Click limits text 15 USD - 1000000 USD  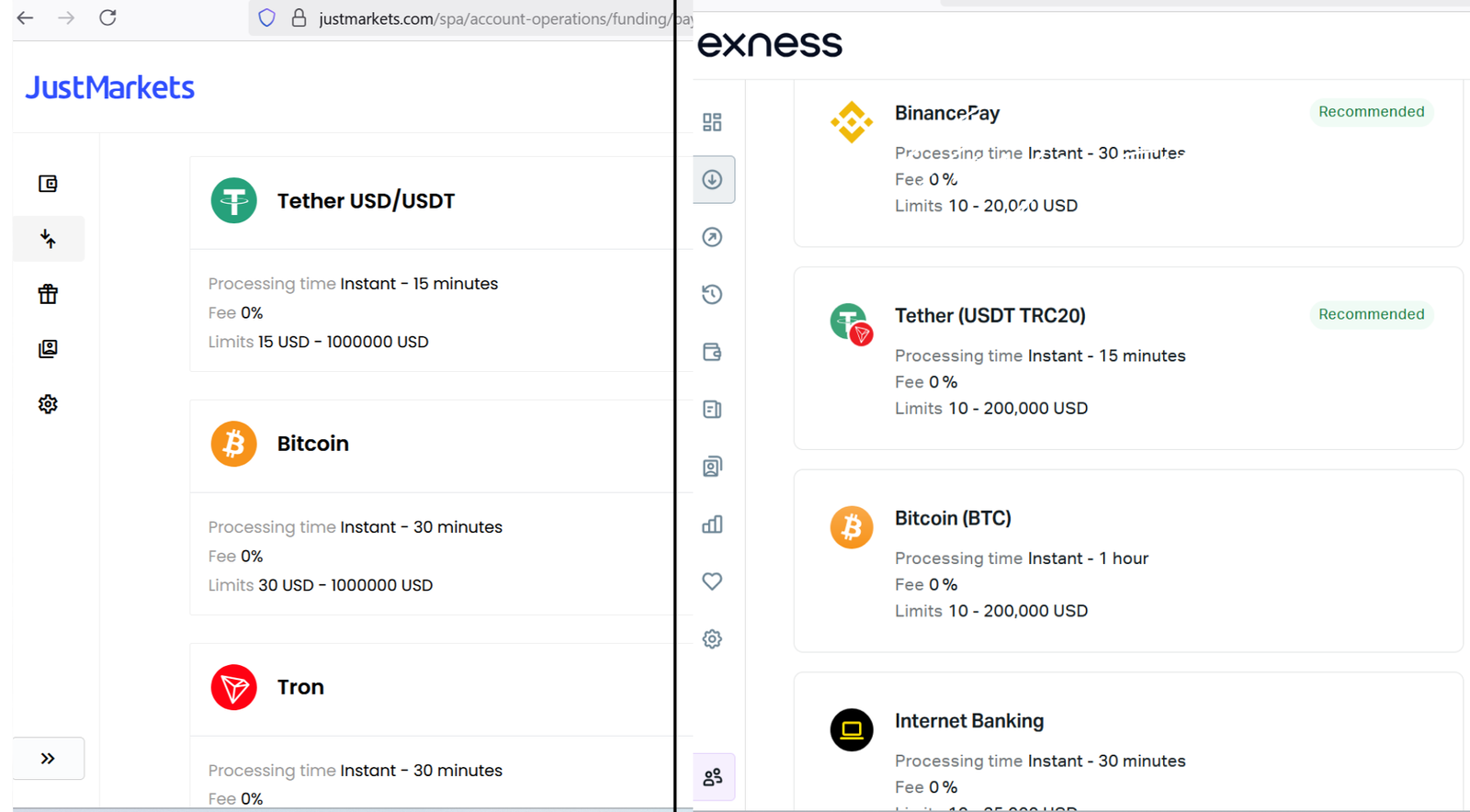tap(343, 342)
